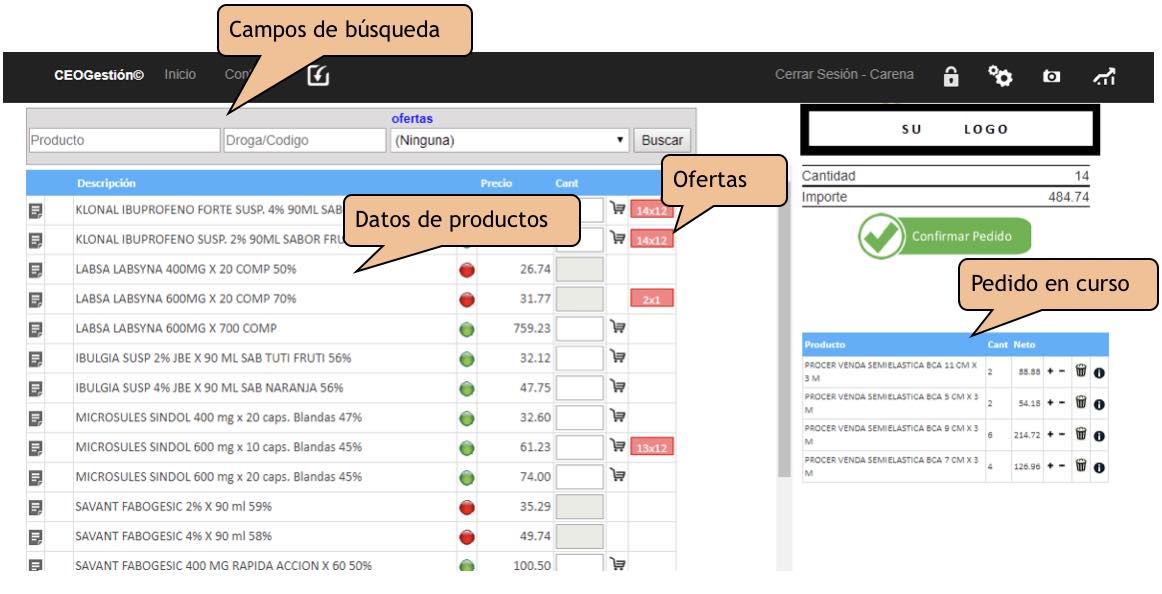Viewport: 1162px width, 594px height.
Task: Click the 2x1 offer tag
Action: pos(652,299)
